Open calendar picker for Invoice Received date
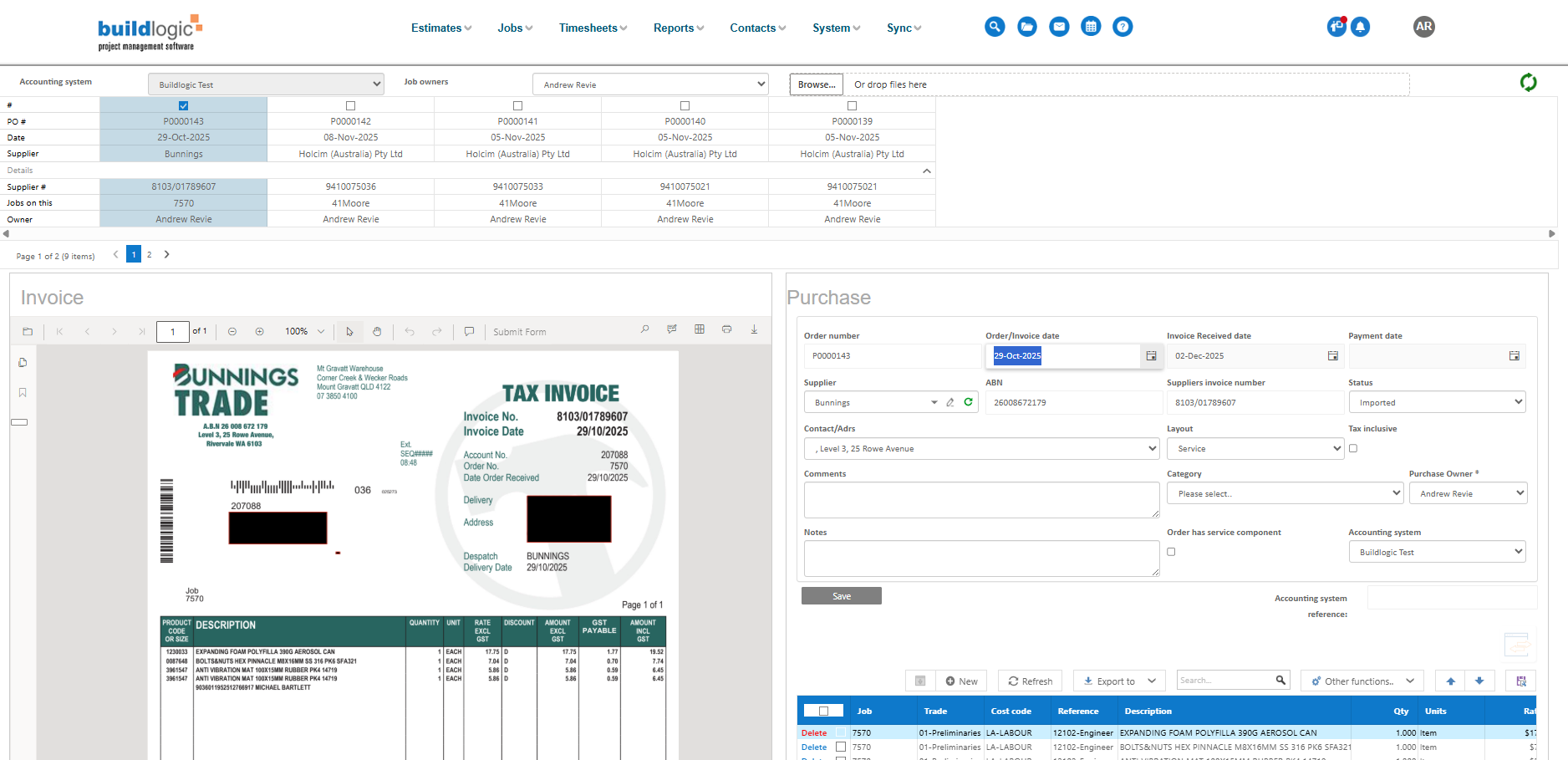Viewport: 1568px width, 760px height. pyautogui.click(x=1333, y=356)
